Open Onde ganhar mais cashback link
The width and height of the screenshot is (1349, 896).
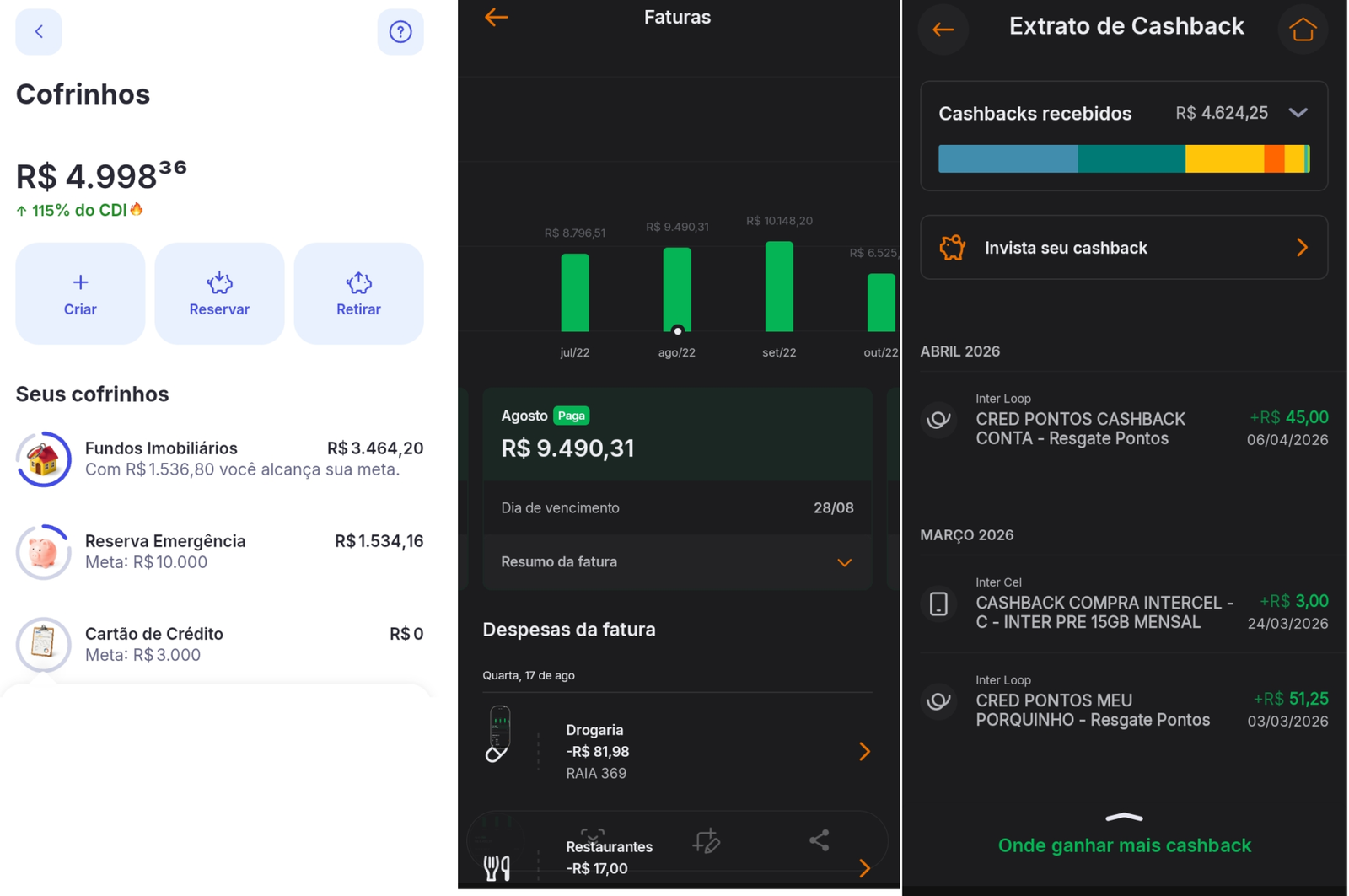pyautogui.click(x=1125, y=845)
